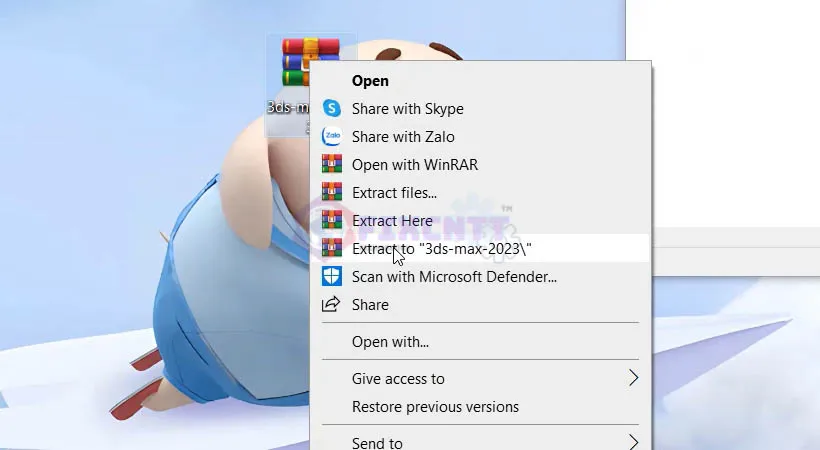
Task: Click the blue Zalo logo icon
Action: pos(331,137)
